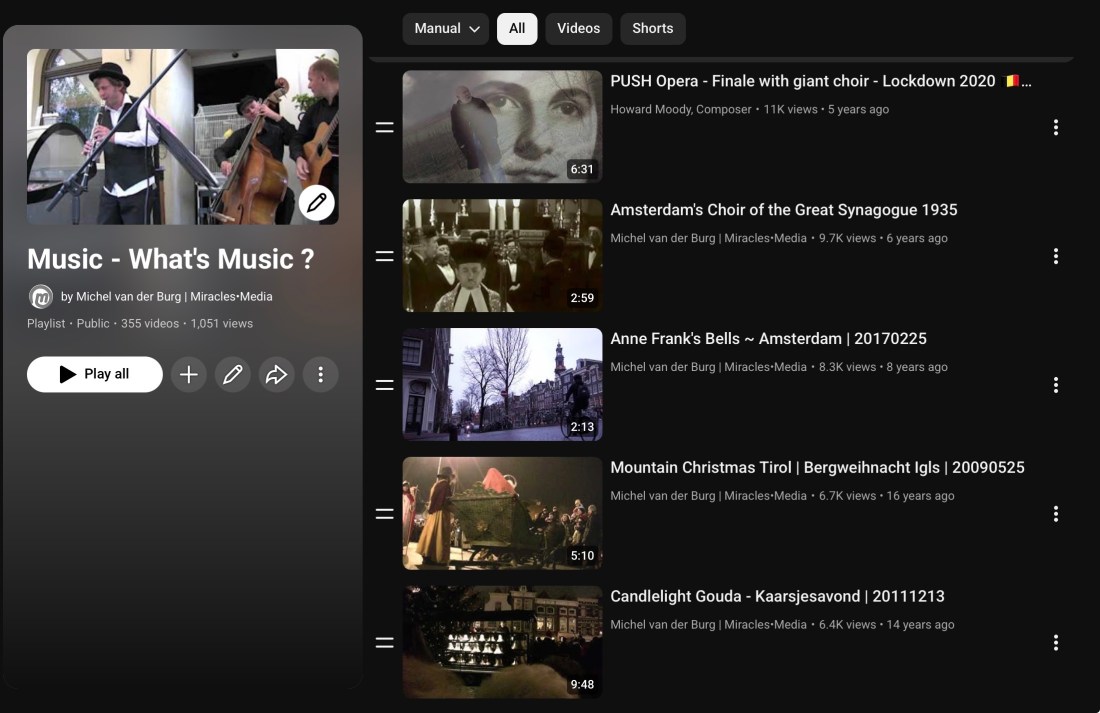Screen dimensions: 1100x713
Task: Open Howard Moody, Composer channel link
Action: coord(681,109)
